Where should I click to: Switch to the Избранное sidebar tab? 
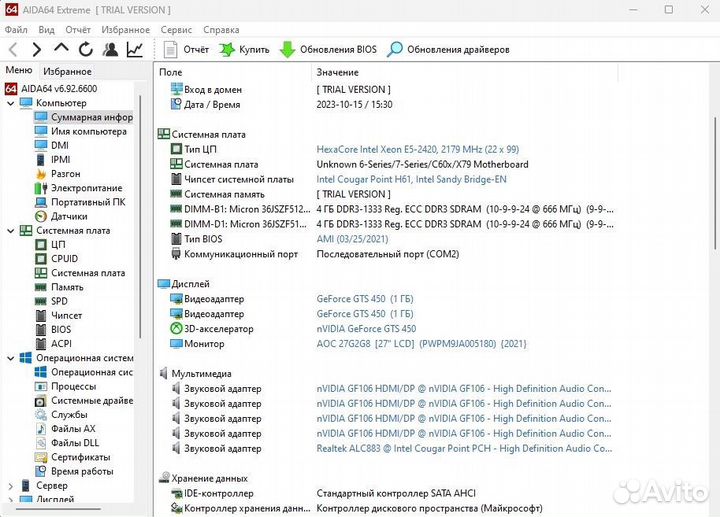coord(67,71)
